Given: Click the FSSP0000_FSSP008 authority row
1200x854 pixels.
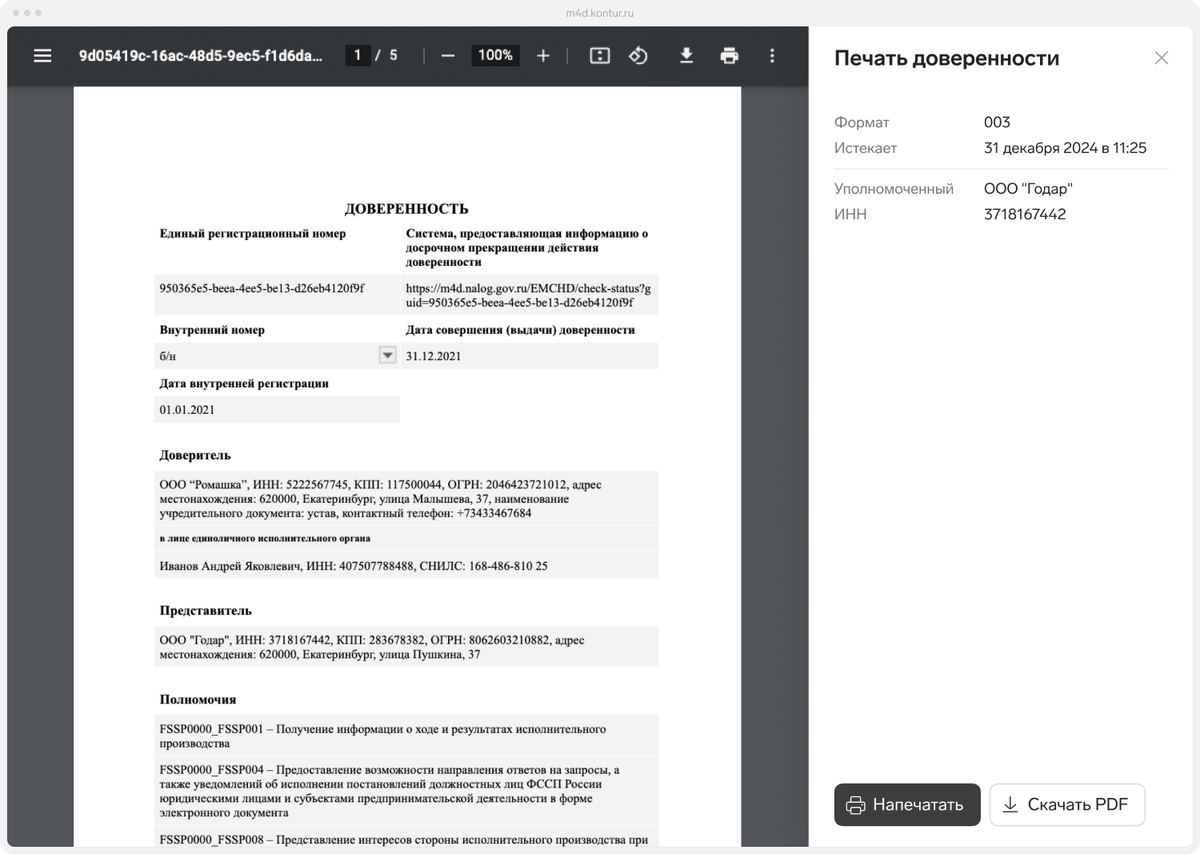Looking at the screenshot, I should [406, 839].
